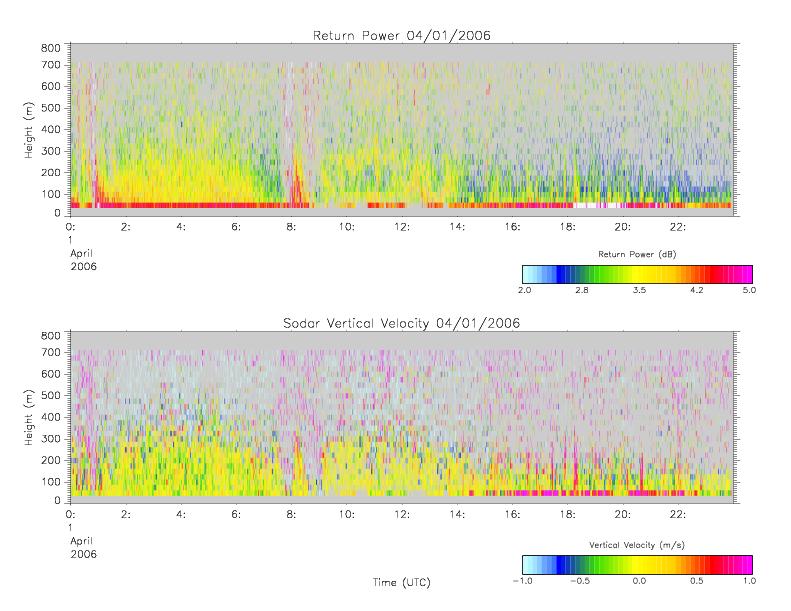Click "2006" year label under Return Power plot
791x611 pixels.
tap(83, 266)
